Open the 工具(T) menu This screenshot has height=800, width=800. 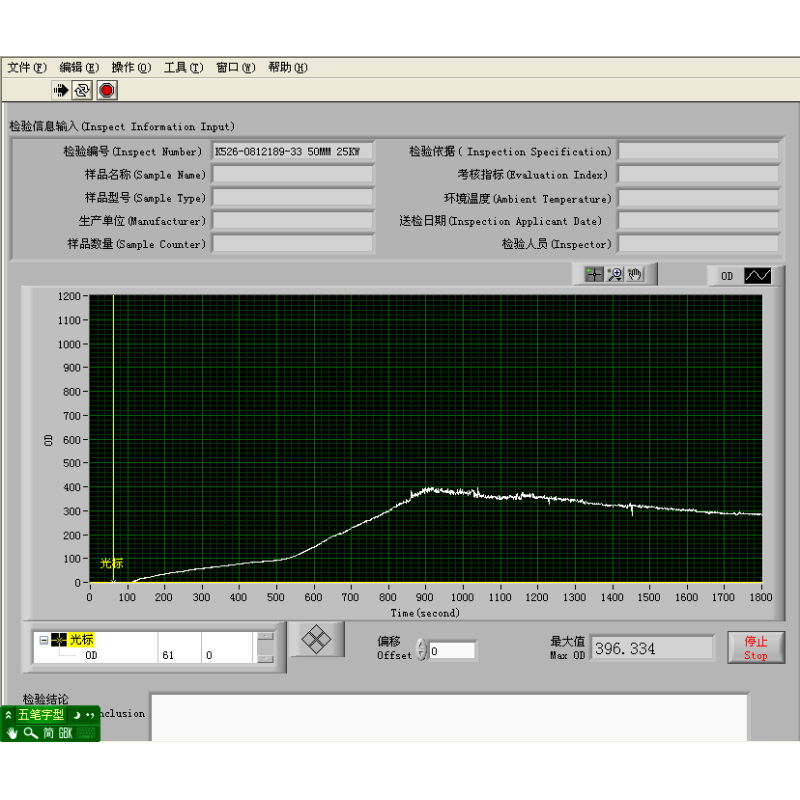click(x=184, y=67)
